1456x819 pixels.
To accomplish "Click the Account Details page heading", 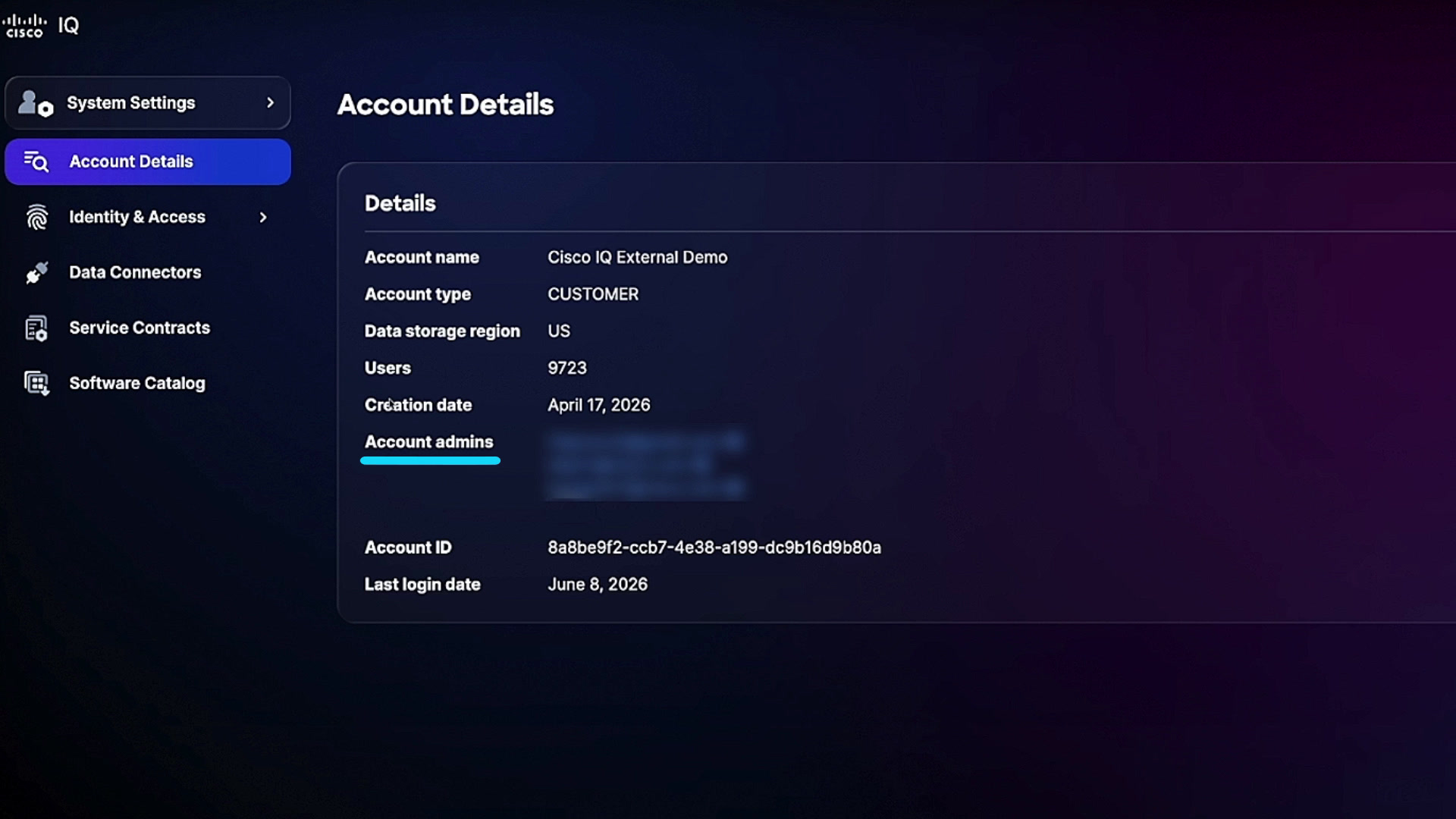I will tap(445, 105).
